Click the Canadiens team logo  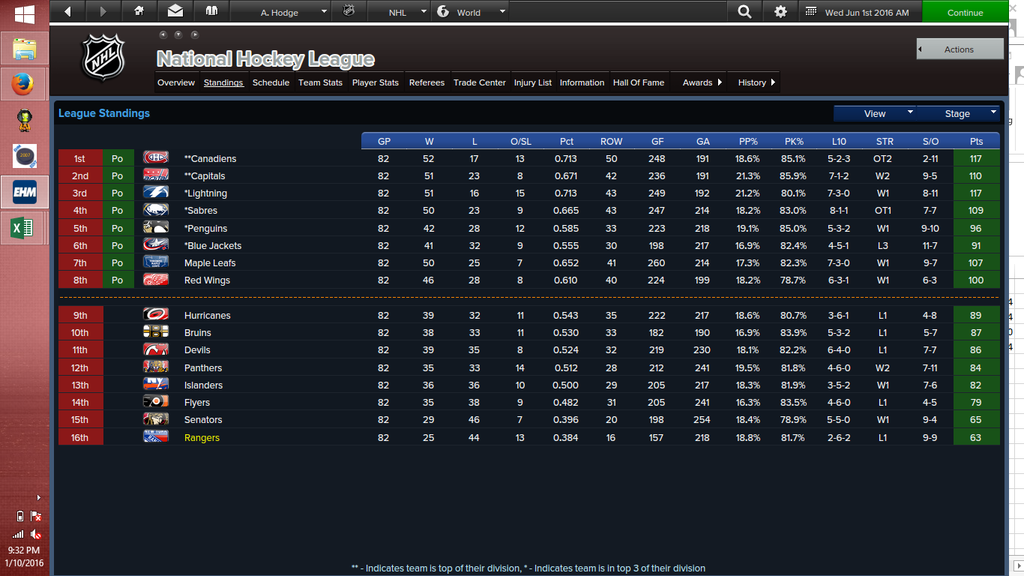click(155, 158)
